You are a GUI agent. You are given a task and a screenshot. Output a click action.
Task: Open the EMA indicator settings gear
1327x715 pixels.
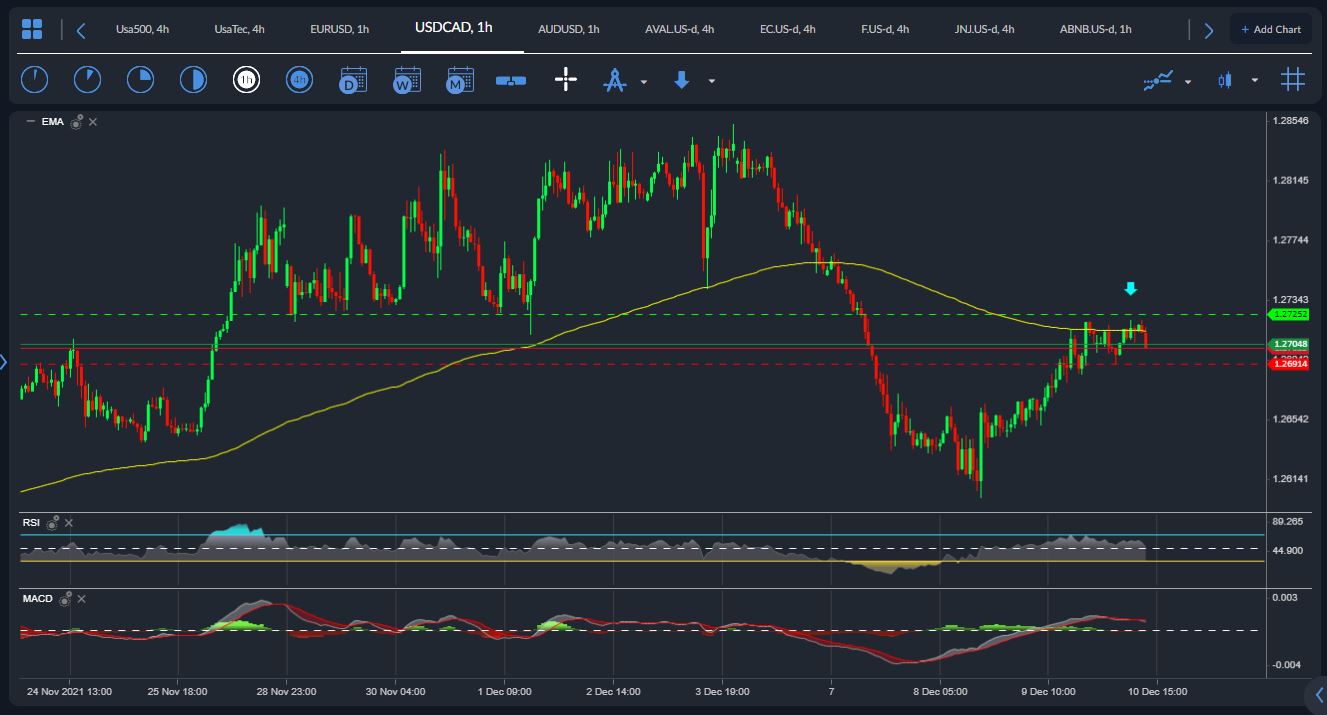click(75, 123)
